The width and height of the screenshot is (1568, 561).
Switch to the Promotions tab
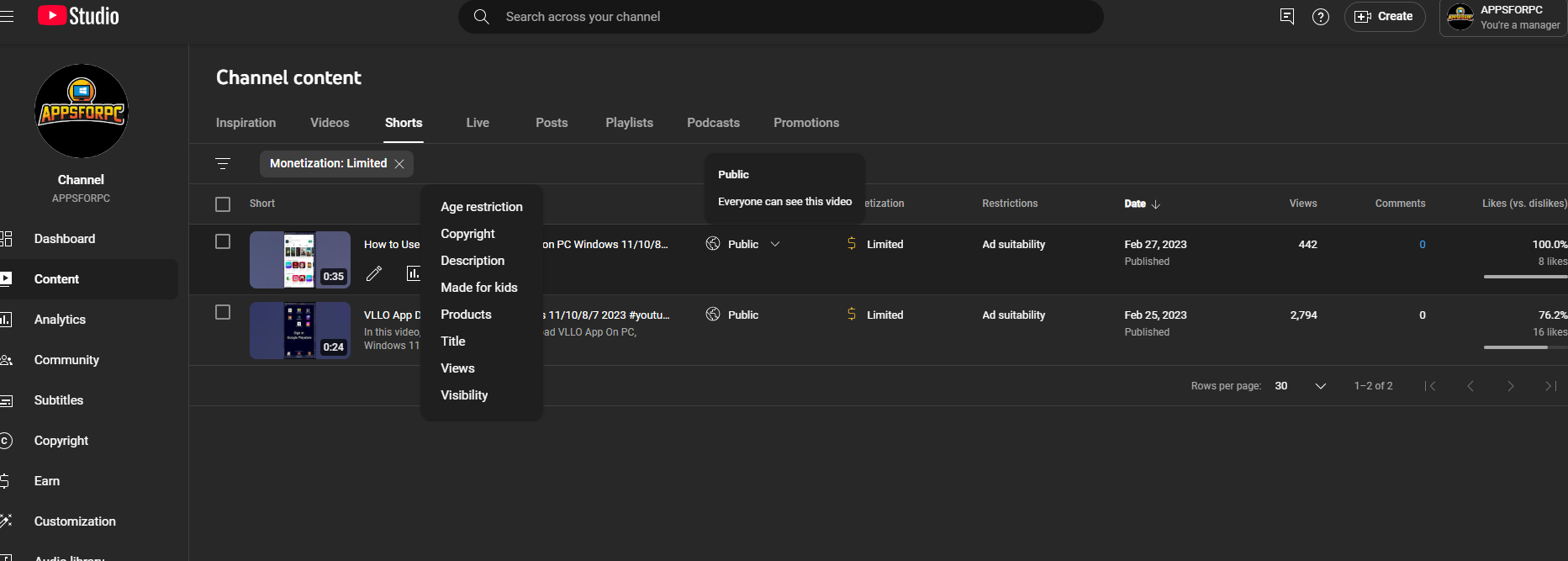(x=806, y=123)
